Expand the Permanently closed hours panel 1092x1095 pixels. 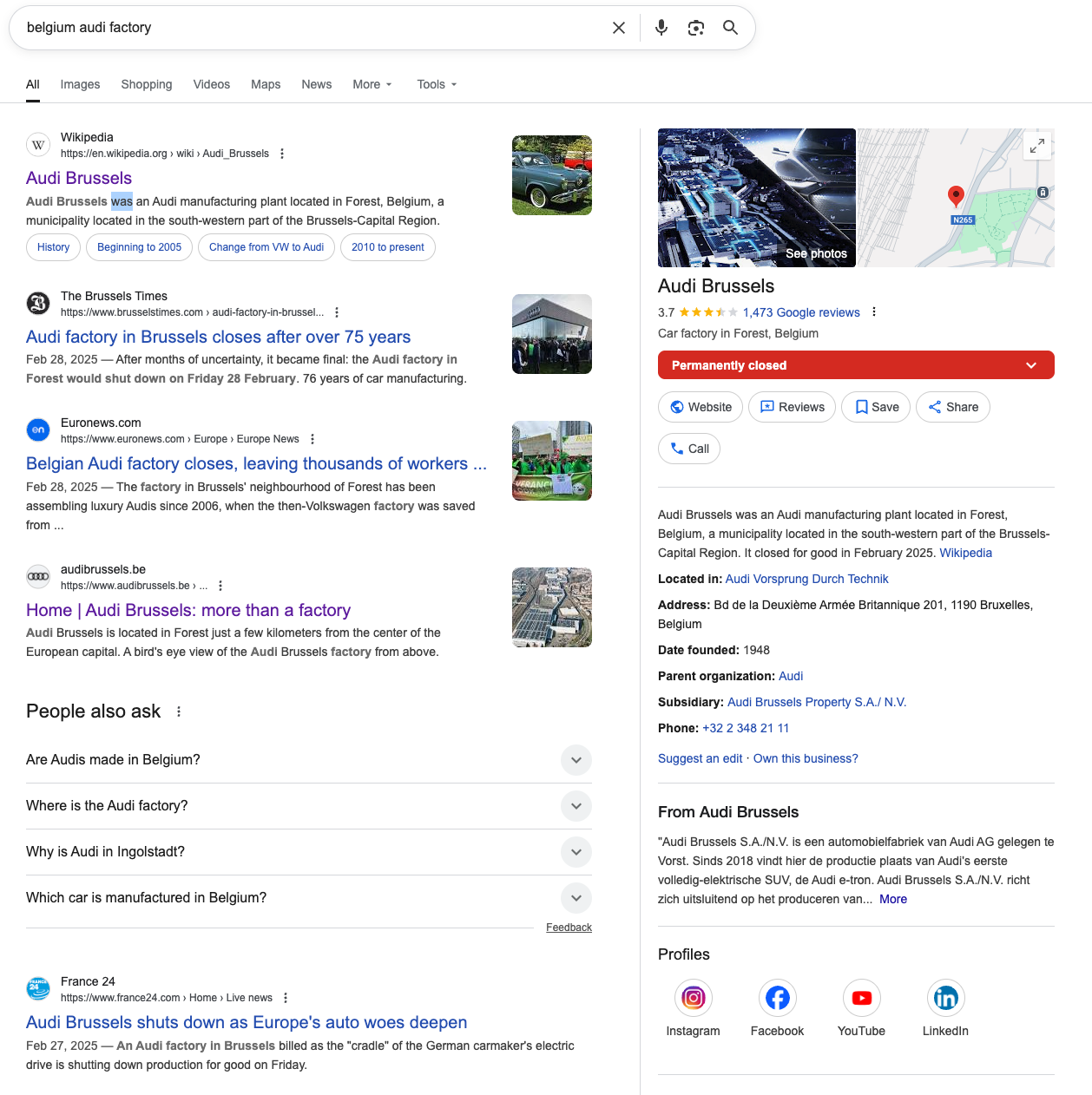point(856,365)
